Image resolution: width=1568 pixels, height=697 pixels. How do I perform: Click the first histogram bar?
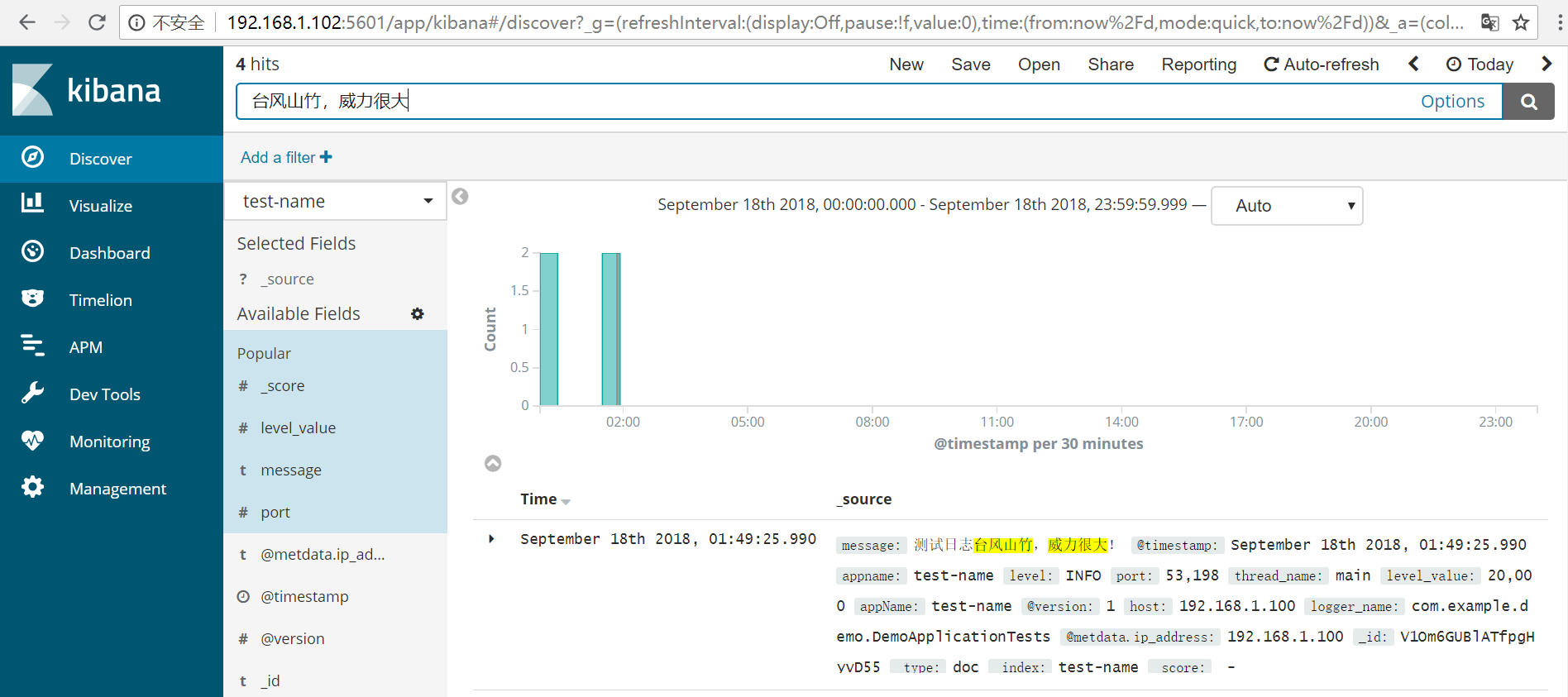coord(549,329)
